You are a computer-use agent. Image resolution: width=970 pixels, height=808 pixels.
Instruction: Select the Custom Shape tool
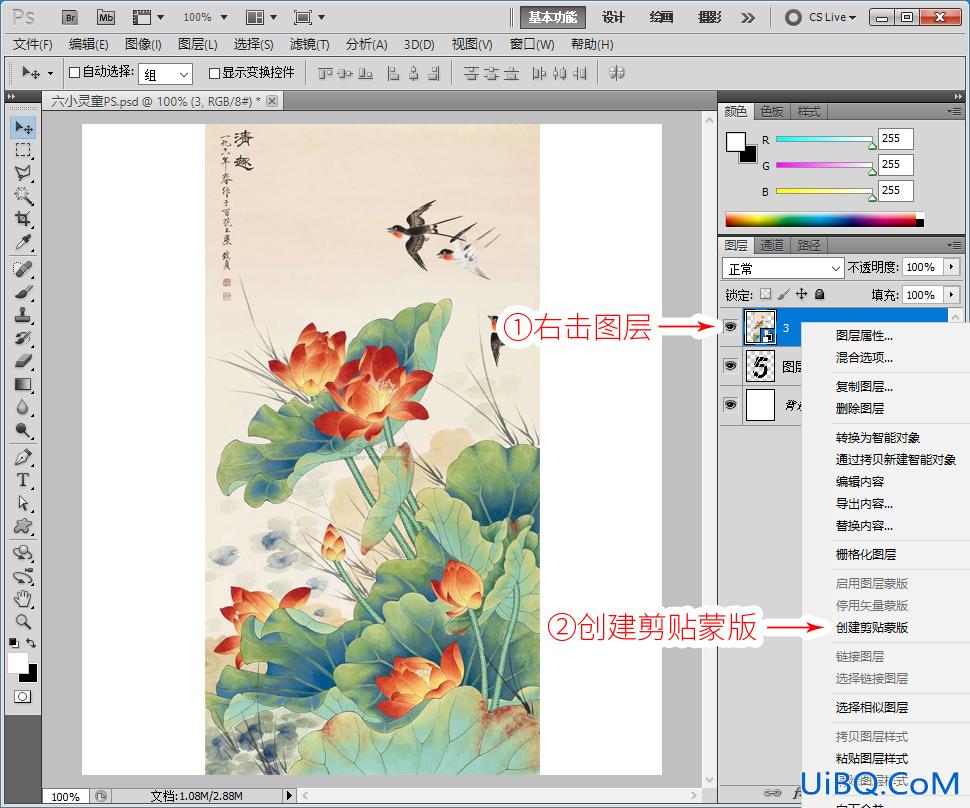point(24,526)
